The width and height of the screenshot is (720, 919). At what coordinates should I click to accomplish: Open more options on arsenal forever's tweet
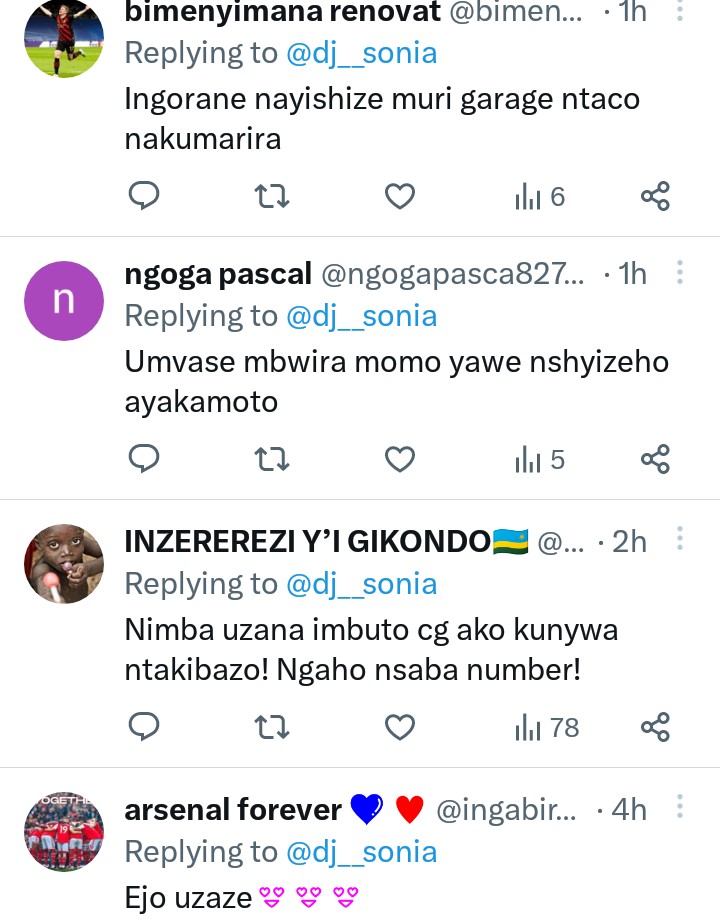[680, 808]
